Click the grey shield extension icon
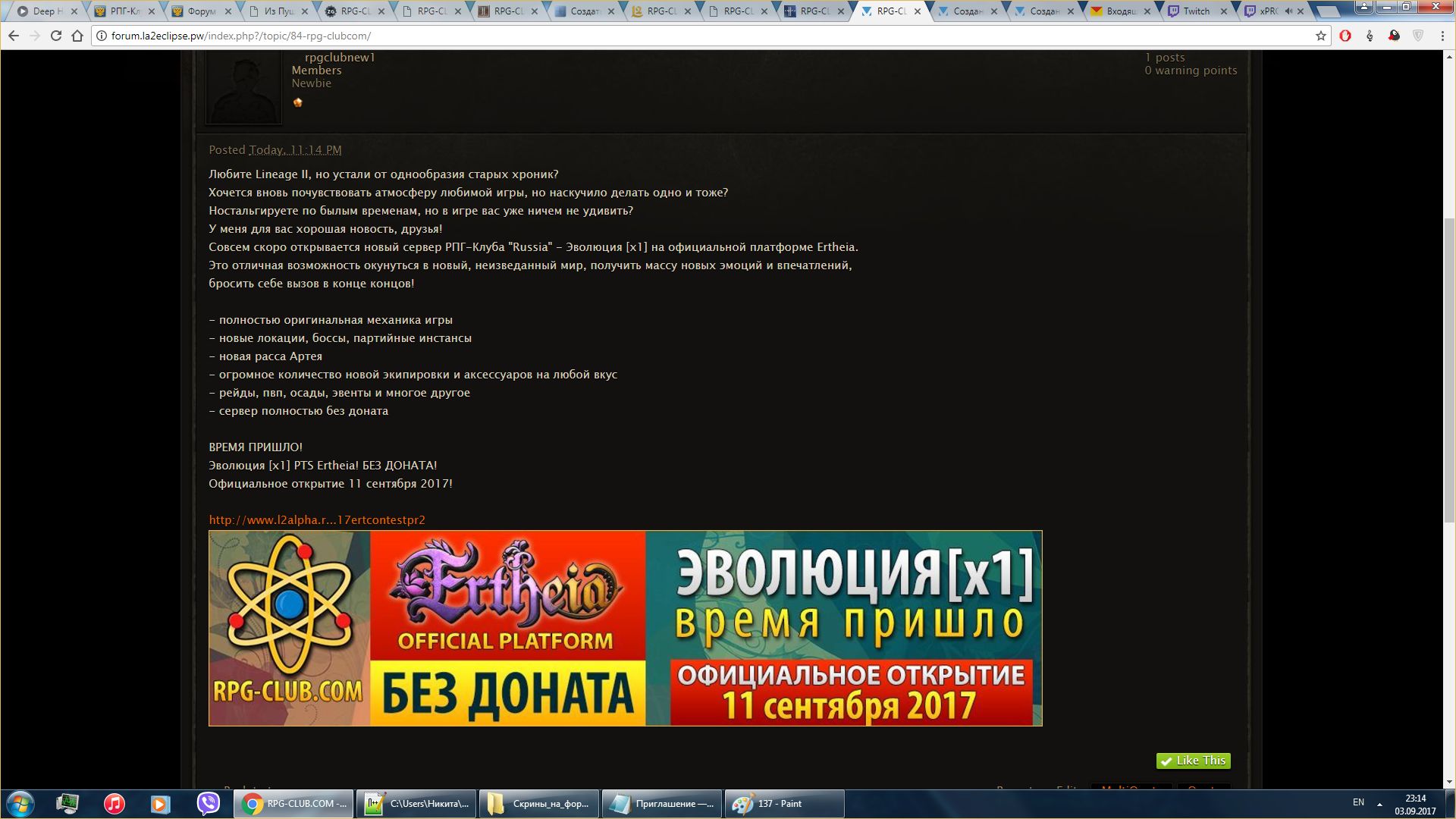Viewport: 1456px width, 819px height. 1418,36
